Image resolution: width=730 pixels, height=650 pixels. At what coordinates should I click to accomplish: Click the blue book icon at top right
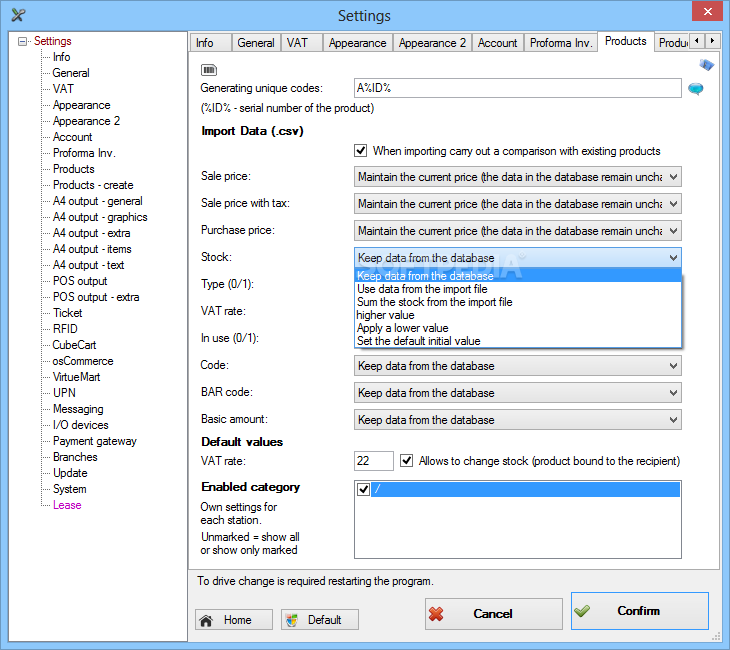coord(706,65)
